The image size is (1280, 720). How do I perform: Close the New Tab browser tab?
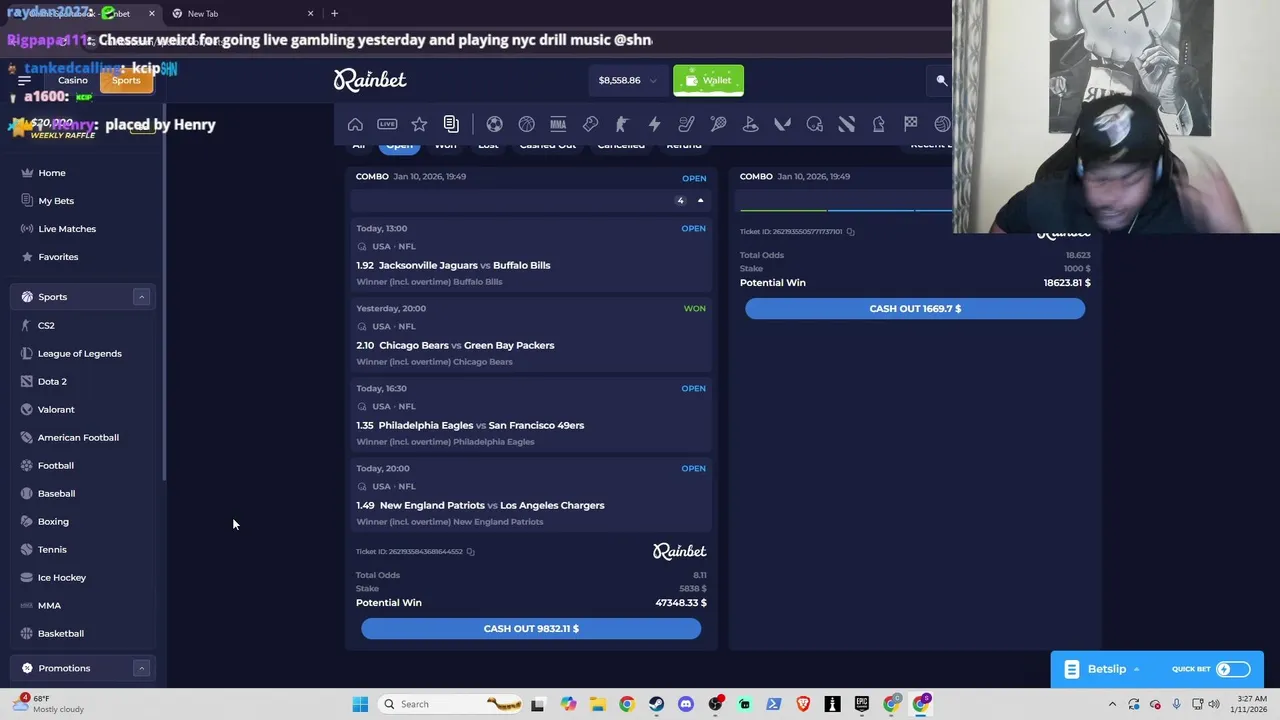point(310,13)
